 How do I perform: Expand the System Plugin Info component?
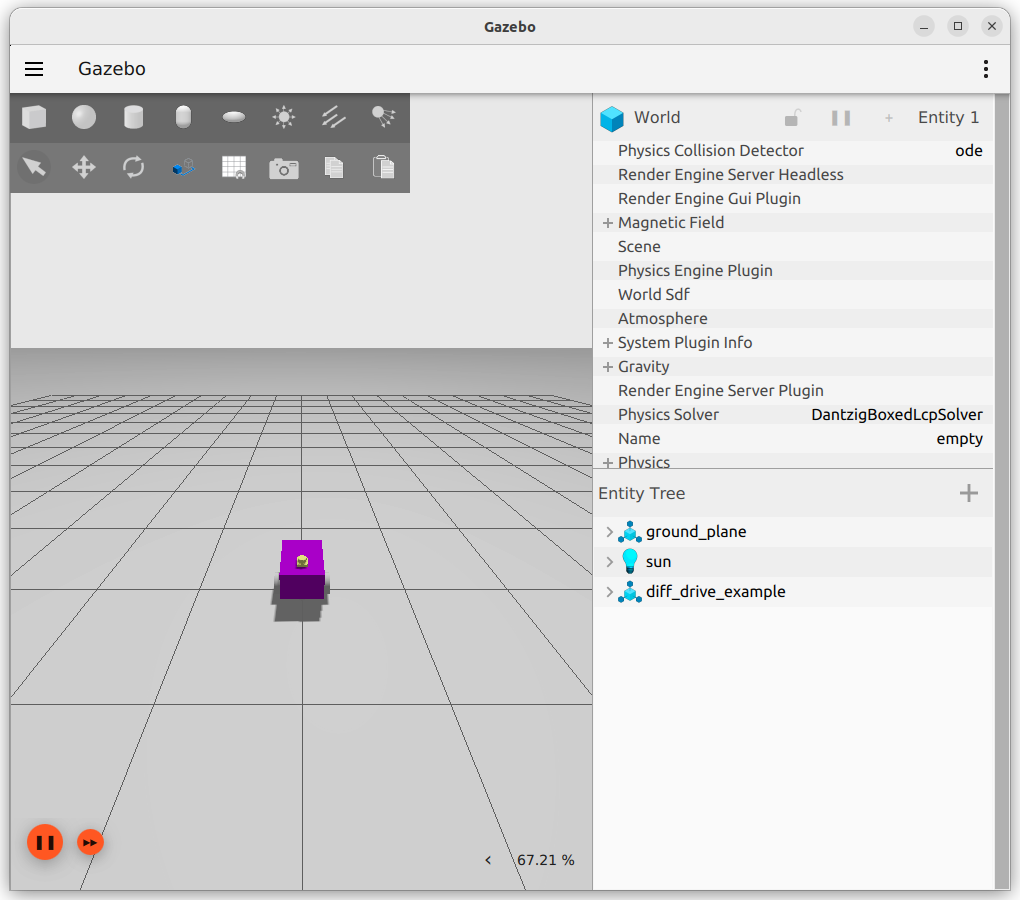[x=608, y=343]
